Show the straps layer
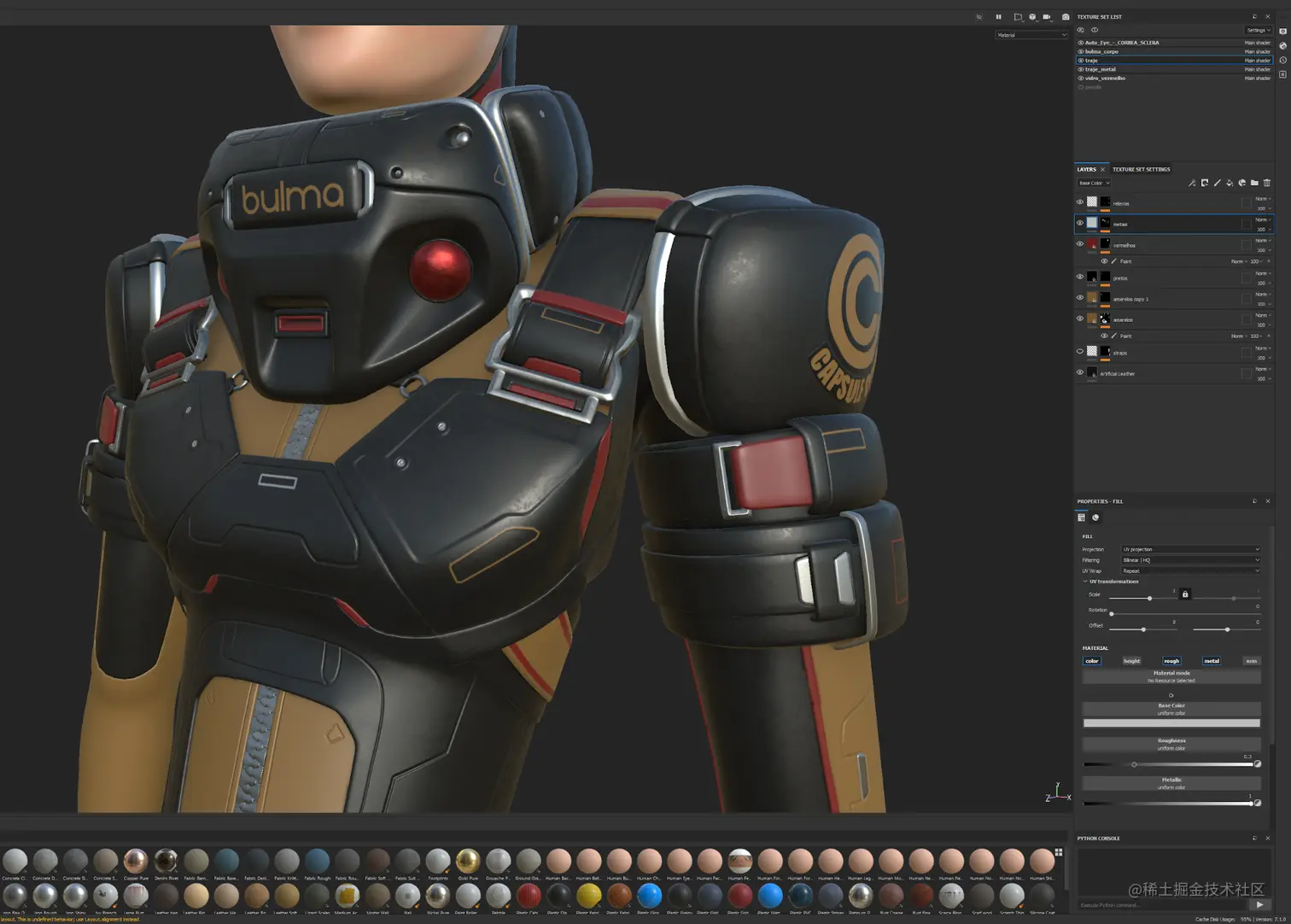The image size is (1291, 924). [x=1080, y=352]
